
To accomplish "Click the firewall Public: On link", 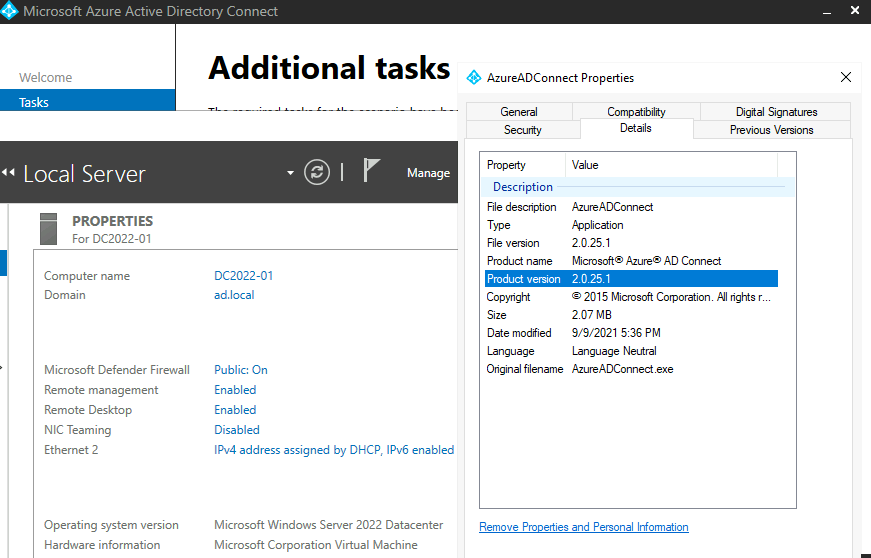I will tap(240, 370).
